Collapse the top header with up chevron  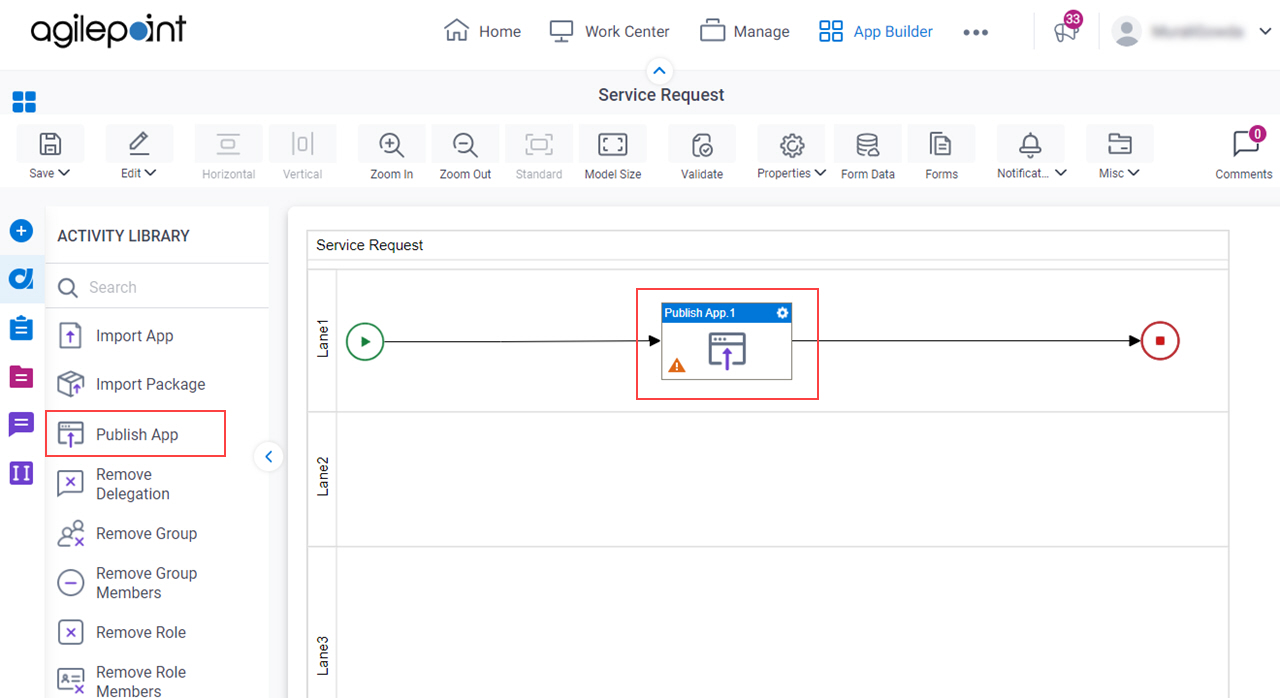pos(660,71)
